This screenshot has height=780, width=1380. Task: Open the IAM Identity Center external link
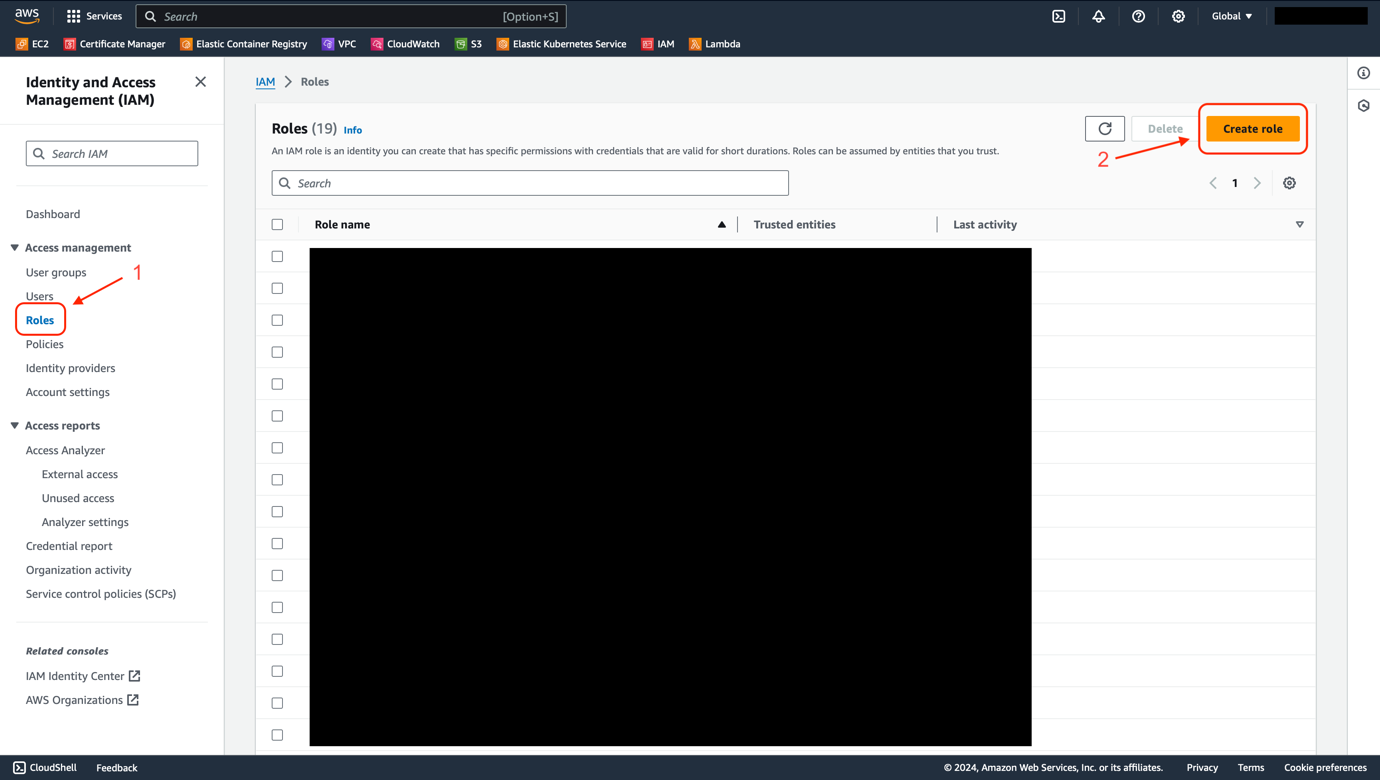click(x=83, y=676)
